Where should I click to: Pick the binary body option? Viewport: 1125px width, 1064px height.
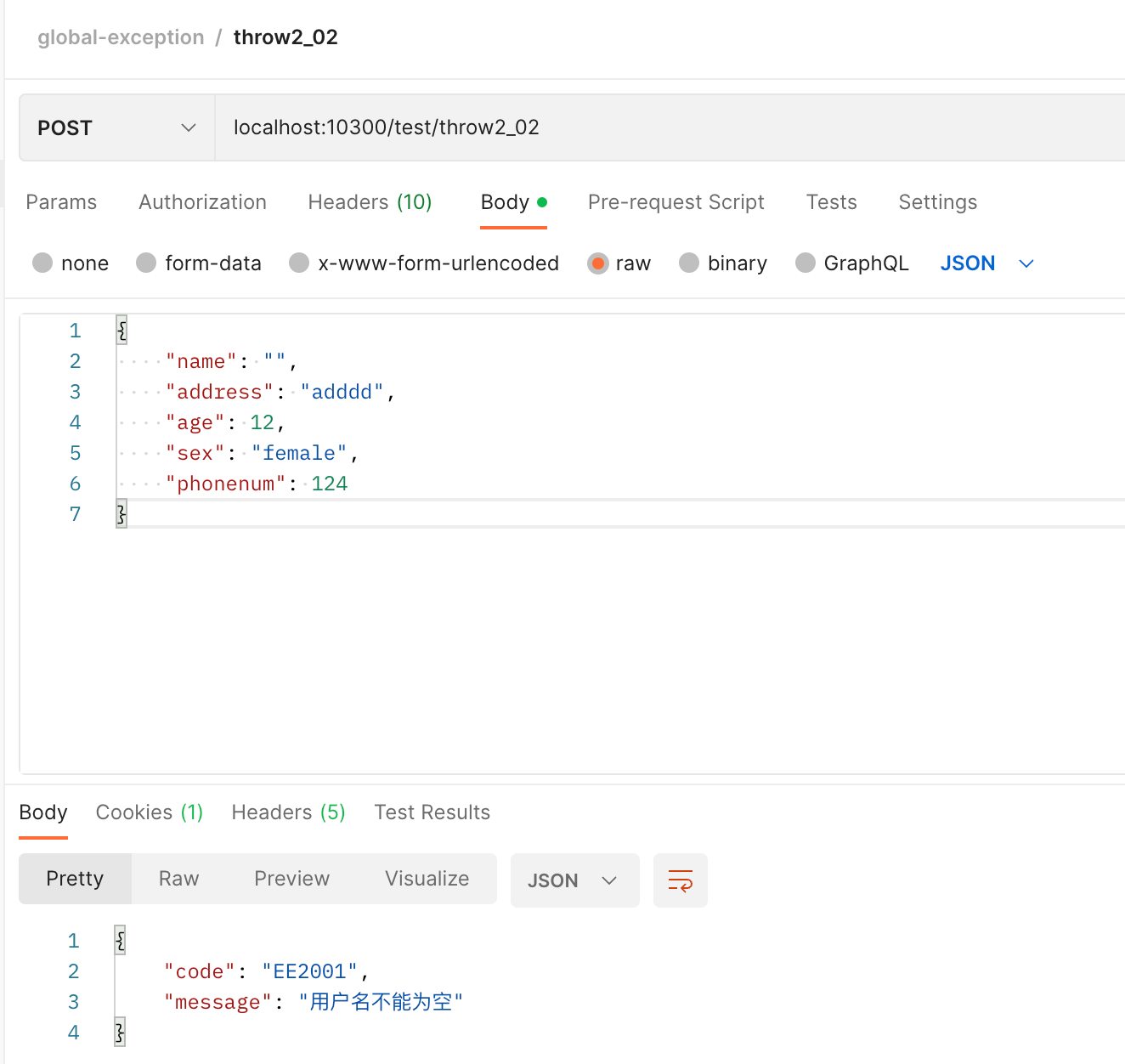pos(689,263)
